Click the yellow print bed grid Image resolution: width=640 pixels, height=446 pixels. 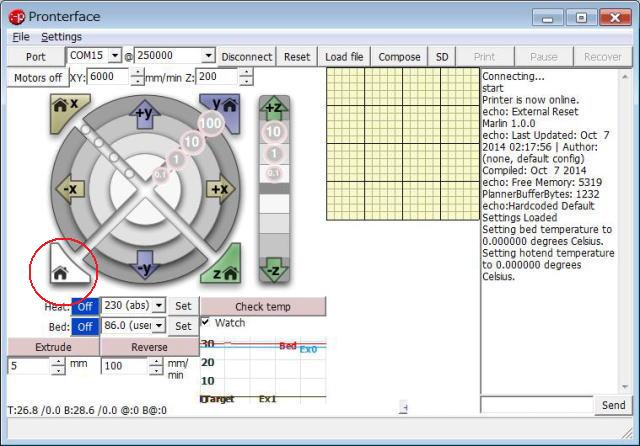[x=403, y=144]
